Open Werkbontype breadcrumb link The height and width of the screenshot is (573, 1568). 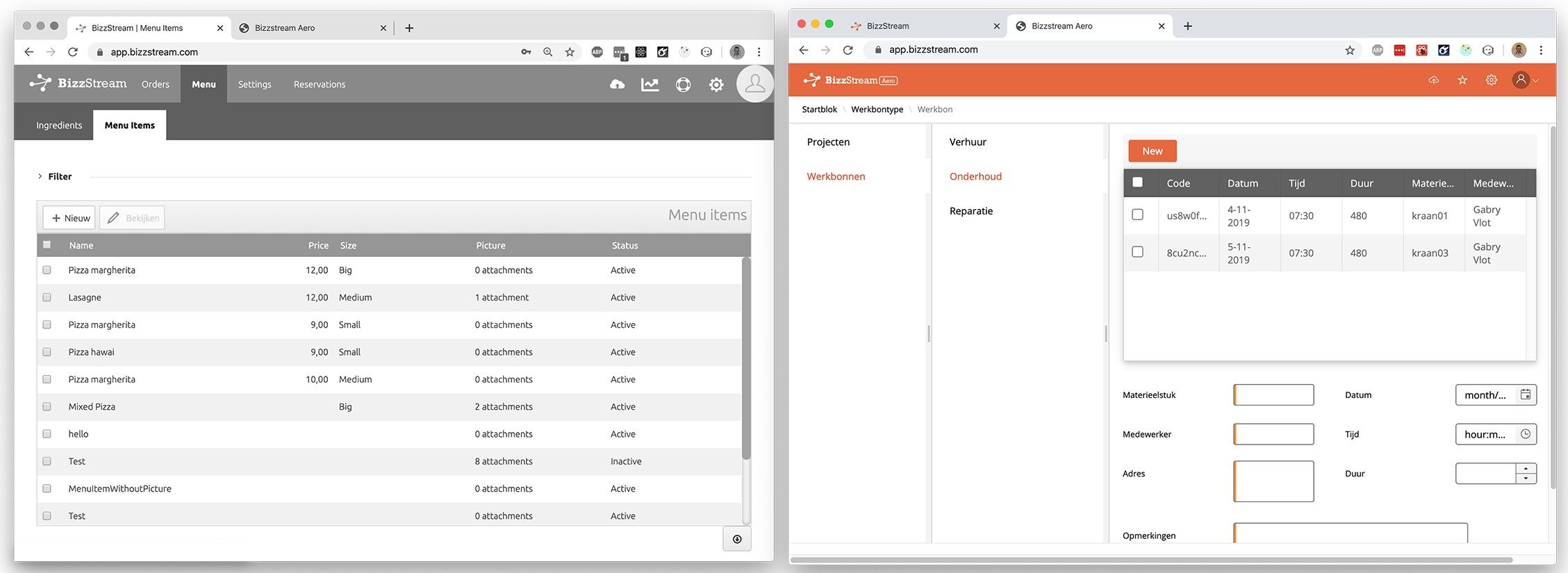pyautogui.click(x=877, y=109)
